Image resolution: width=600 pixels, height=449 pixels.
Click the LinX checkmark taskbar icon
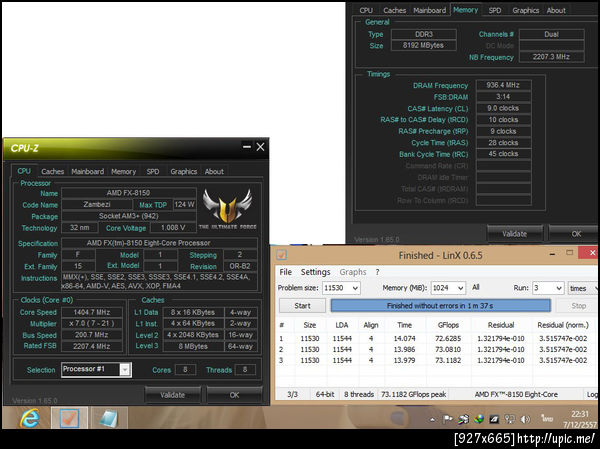coord(69,418)
